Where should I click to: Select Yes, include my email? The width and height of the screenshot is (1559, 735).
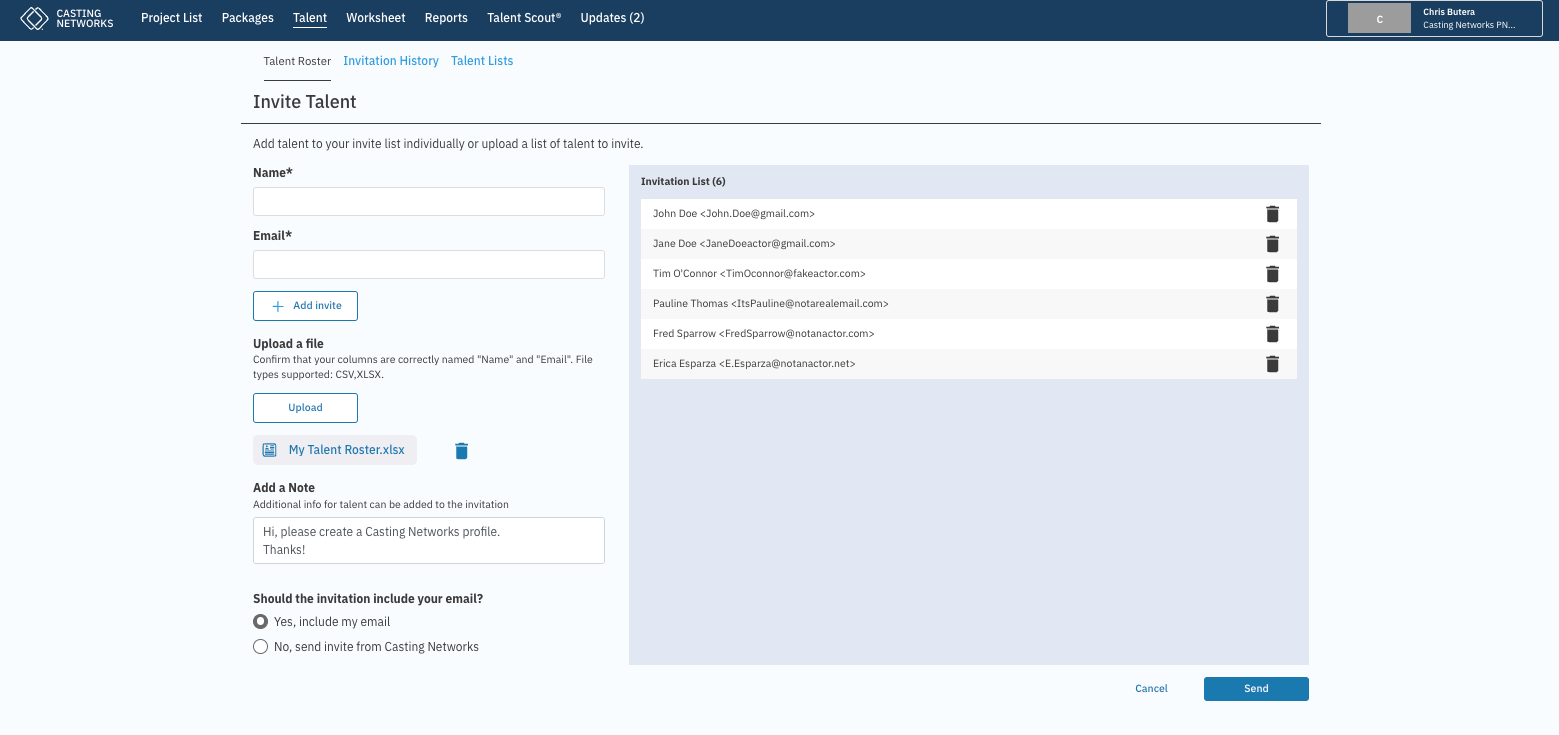[x=261, y=622]
